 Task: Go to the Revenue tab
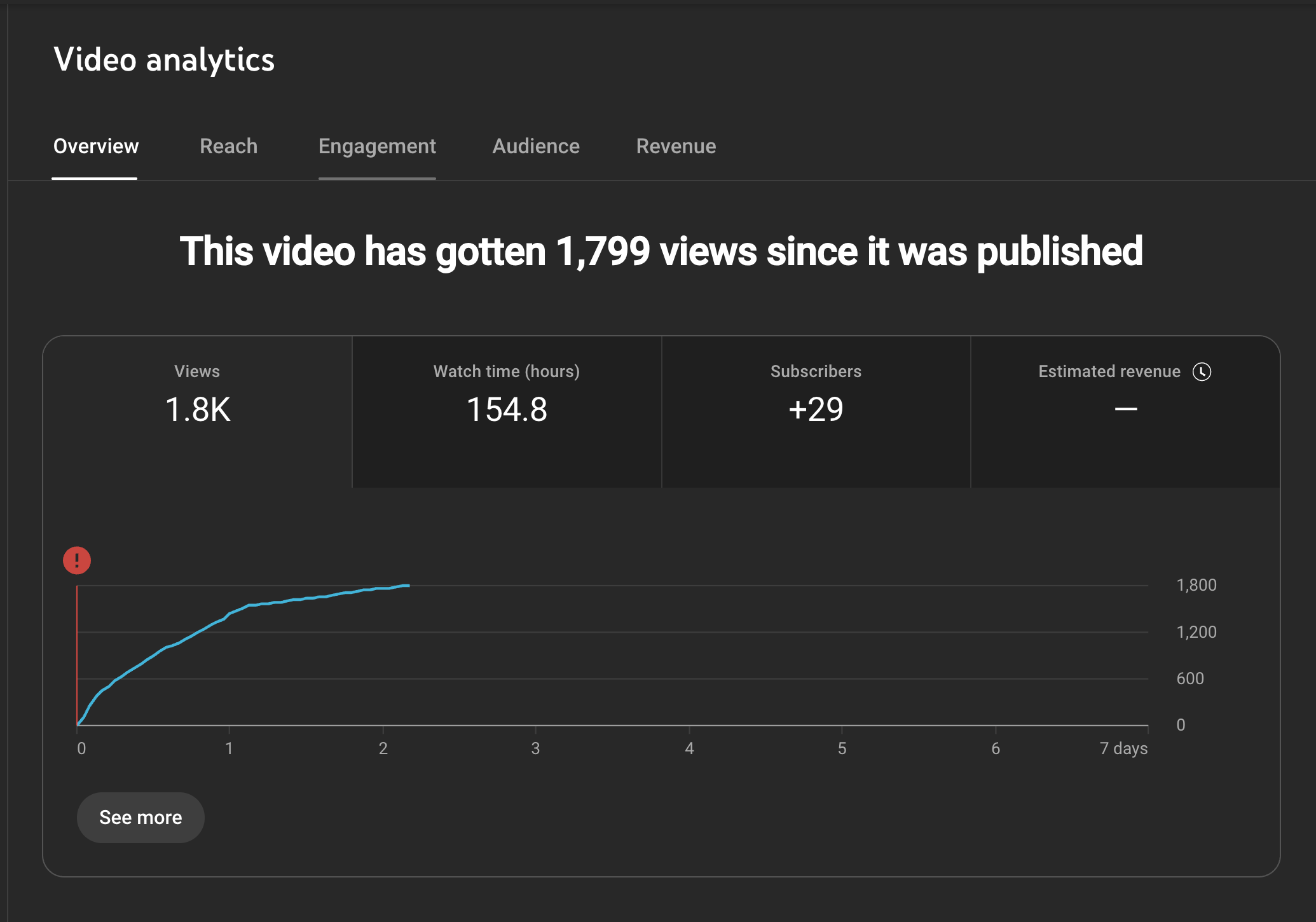[676, 146]
